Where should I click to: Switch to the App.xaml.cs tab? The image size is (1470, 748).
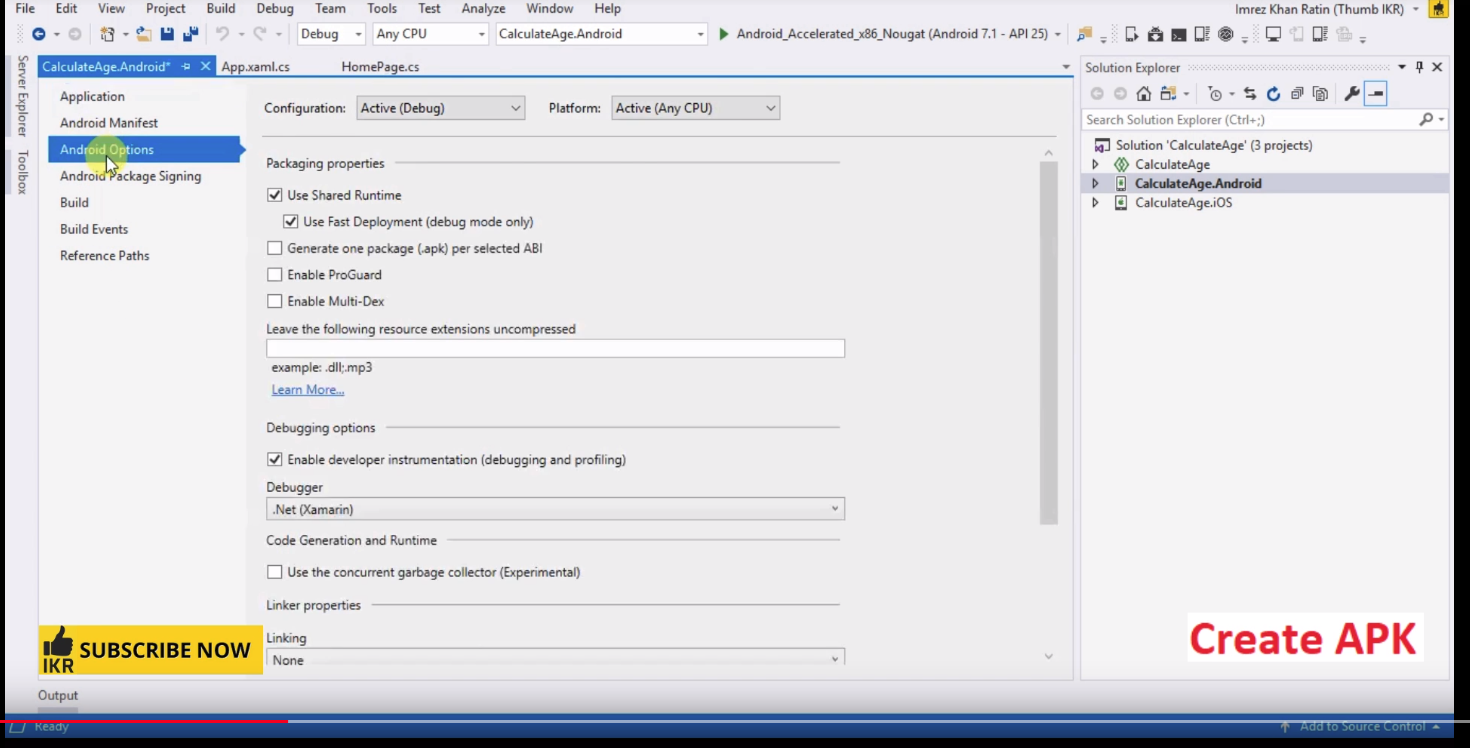pyautogui.click(x=256, y=67)
